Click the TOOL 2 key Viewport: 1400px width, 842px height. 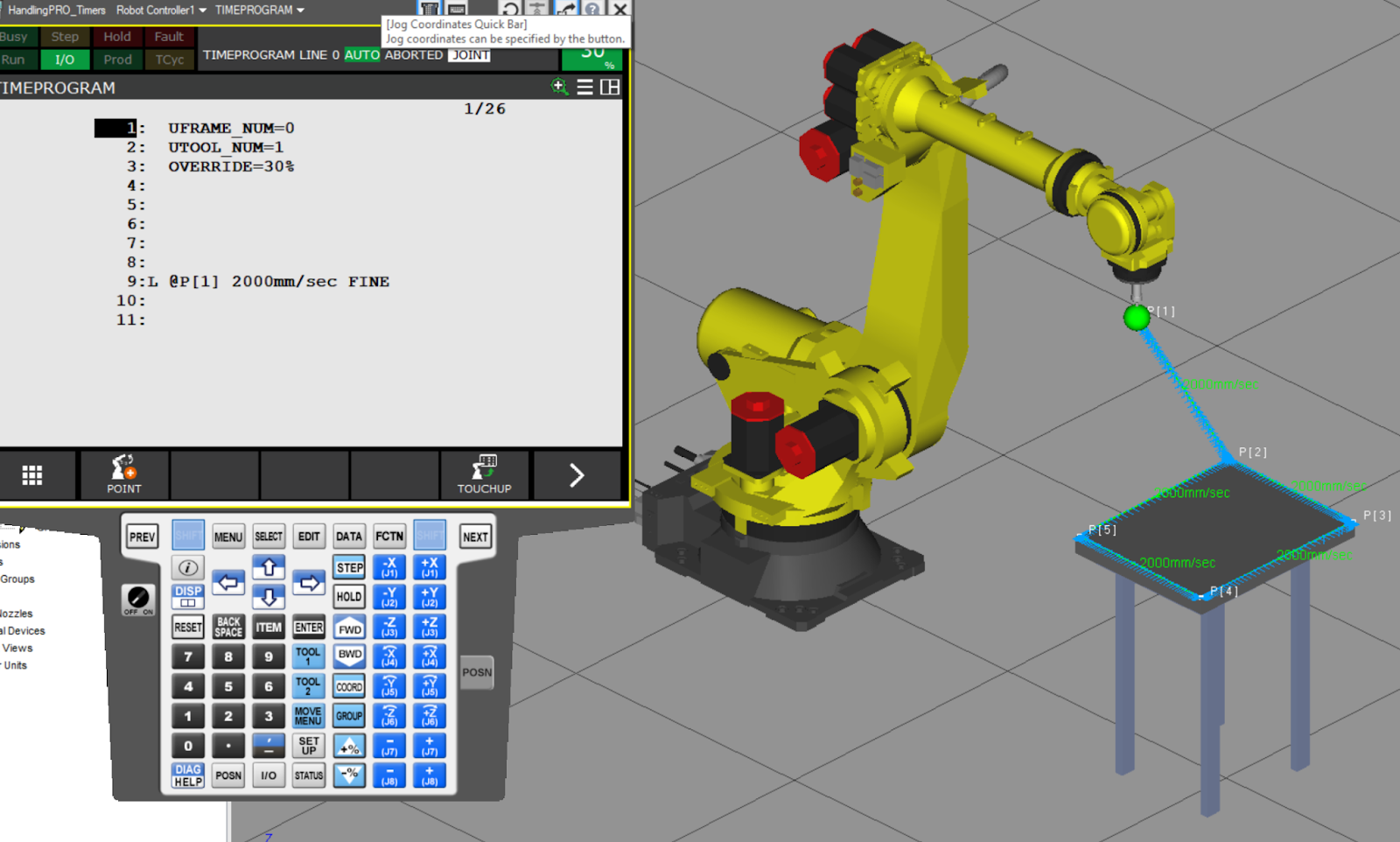coord(309,686)
